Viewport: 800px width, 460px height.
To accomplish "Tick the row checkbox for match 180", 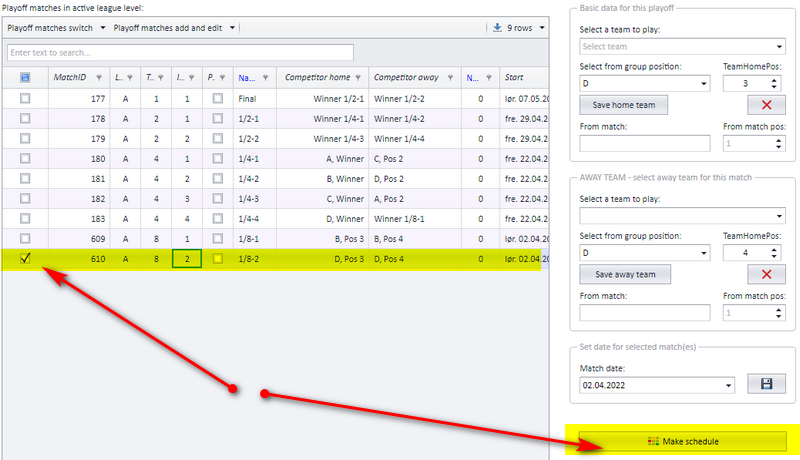I will [x=25, y=159].
